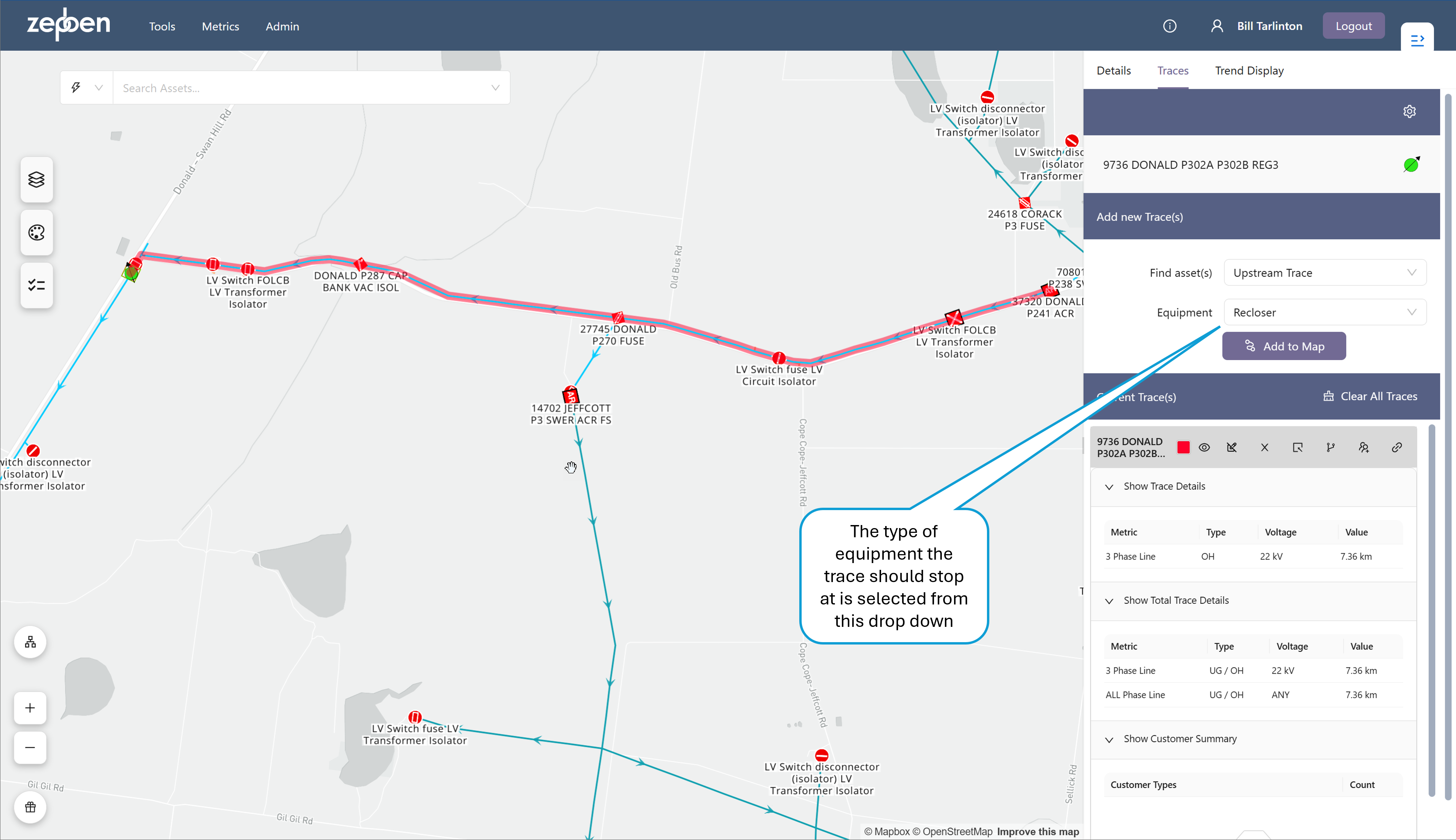Switch to the Traces tab

(1173, 70)
